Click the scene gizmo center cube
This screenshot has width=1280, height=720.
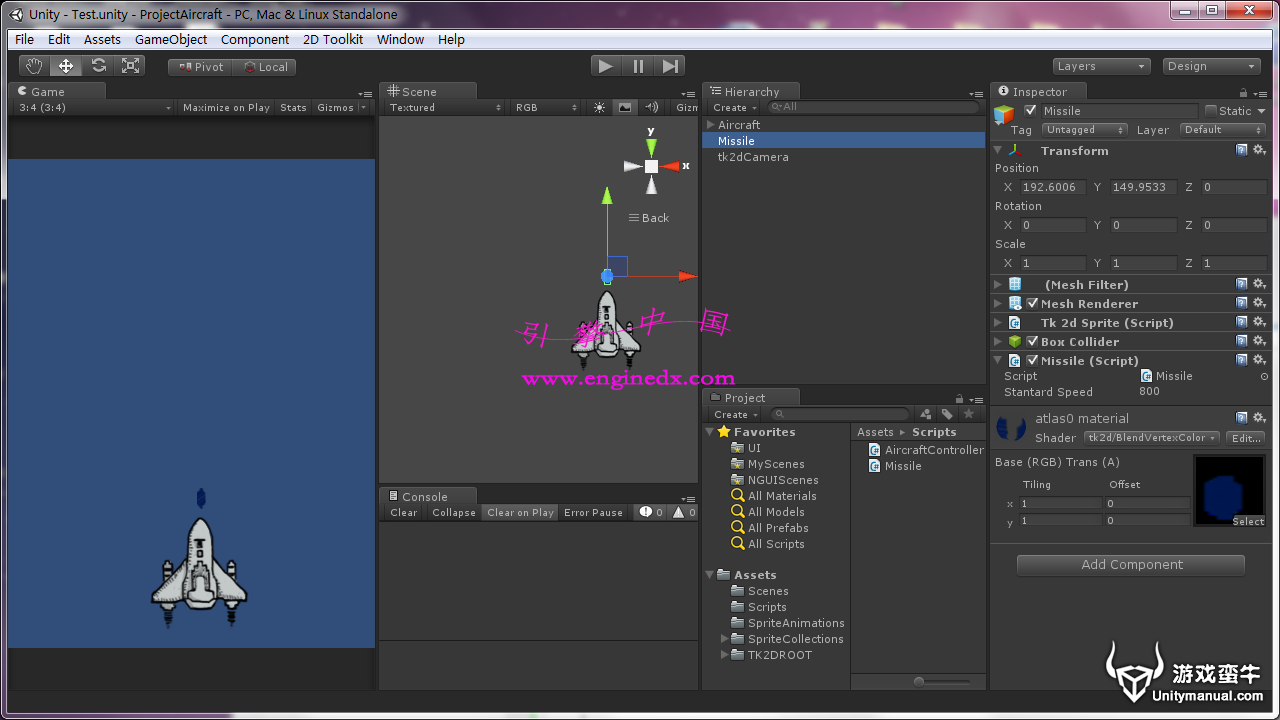(651, 166)
